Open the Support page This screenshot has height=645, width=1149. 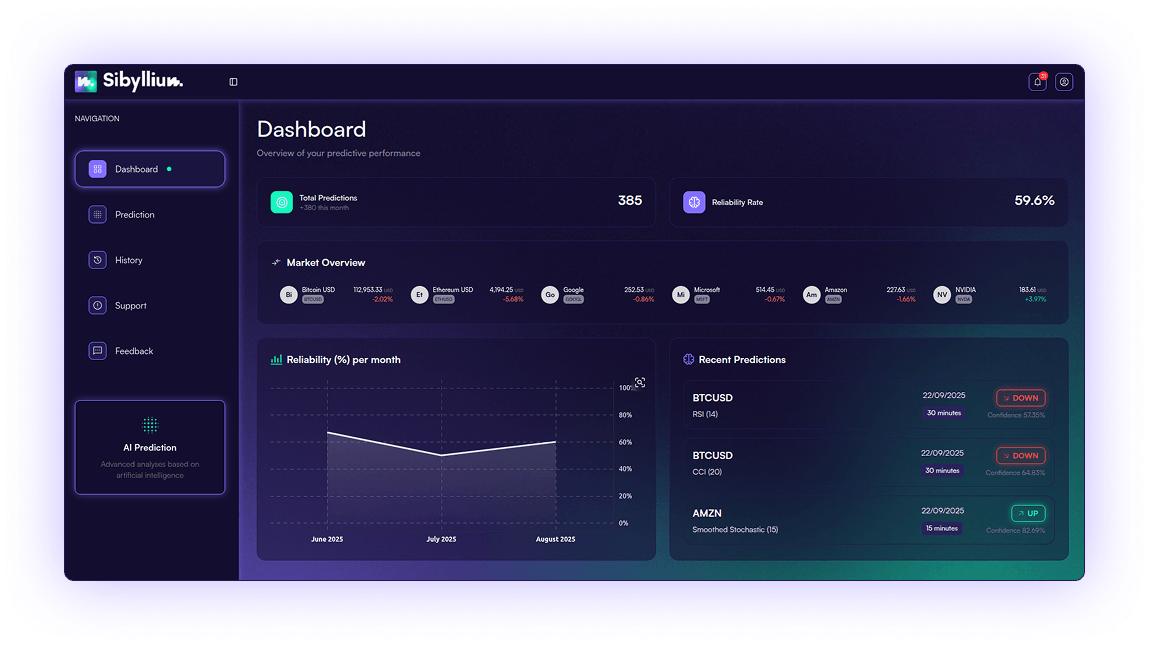(x=130, y=306)
